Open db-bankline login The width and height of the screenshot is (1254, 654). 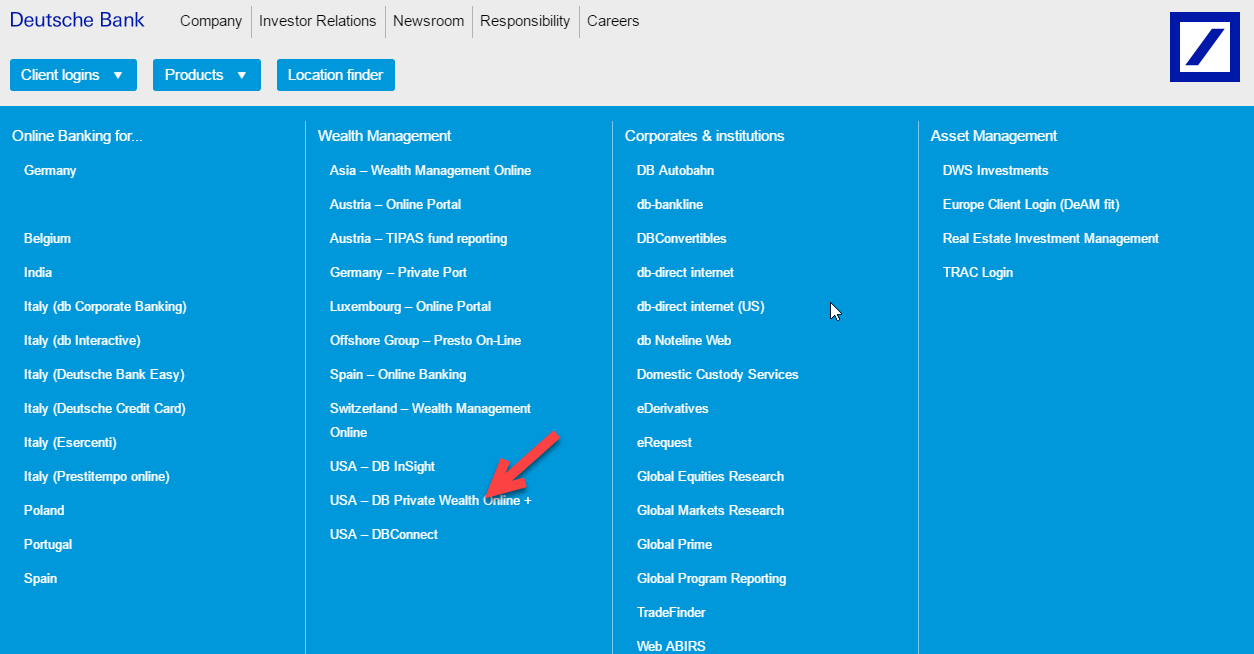670,204
